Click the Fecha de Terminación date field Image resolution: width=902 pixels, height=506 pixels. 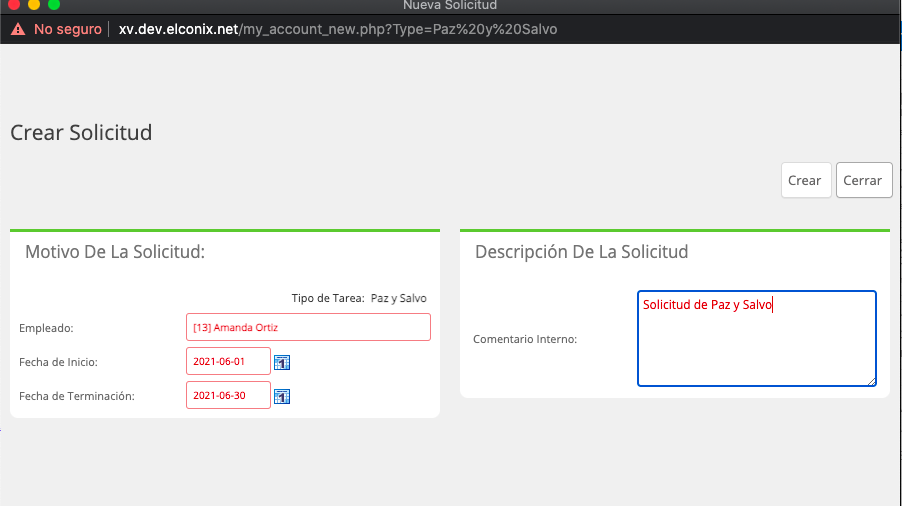pyautogui.click(x=228, y=395)
